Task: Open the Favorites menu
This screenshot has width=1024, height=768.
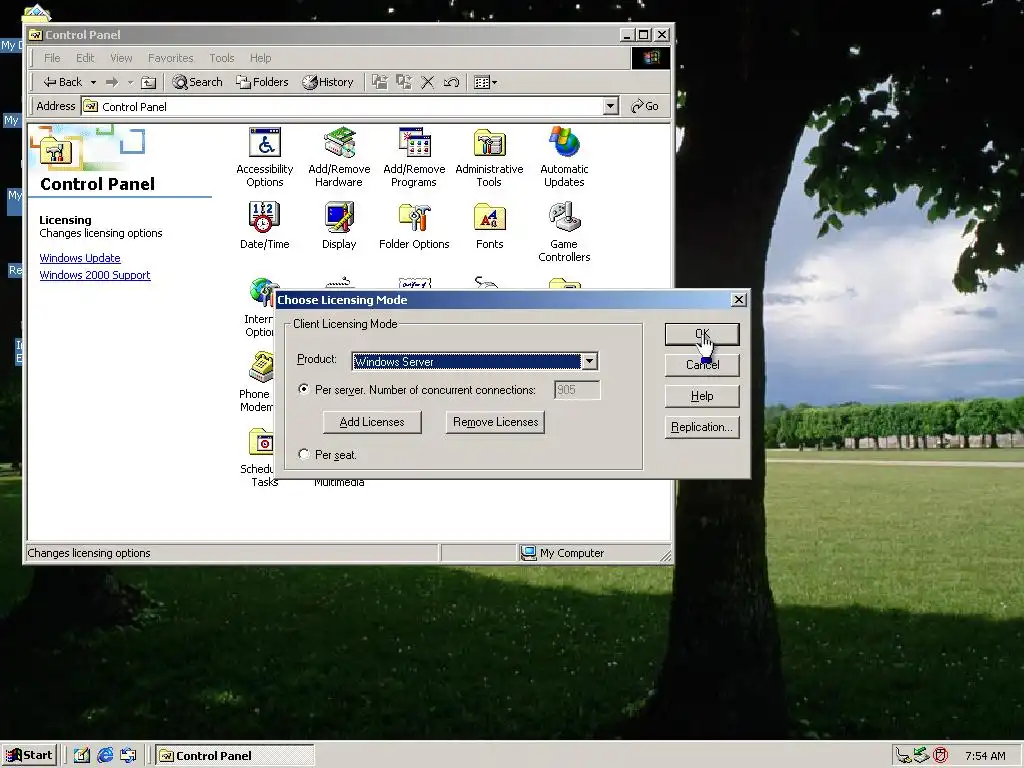Action: [170, 58]
